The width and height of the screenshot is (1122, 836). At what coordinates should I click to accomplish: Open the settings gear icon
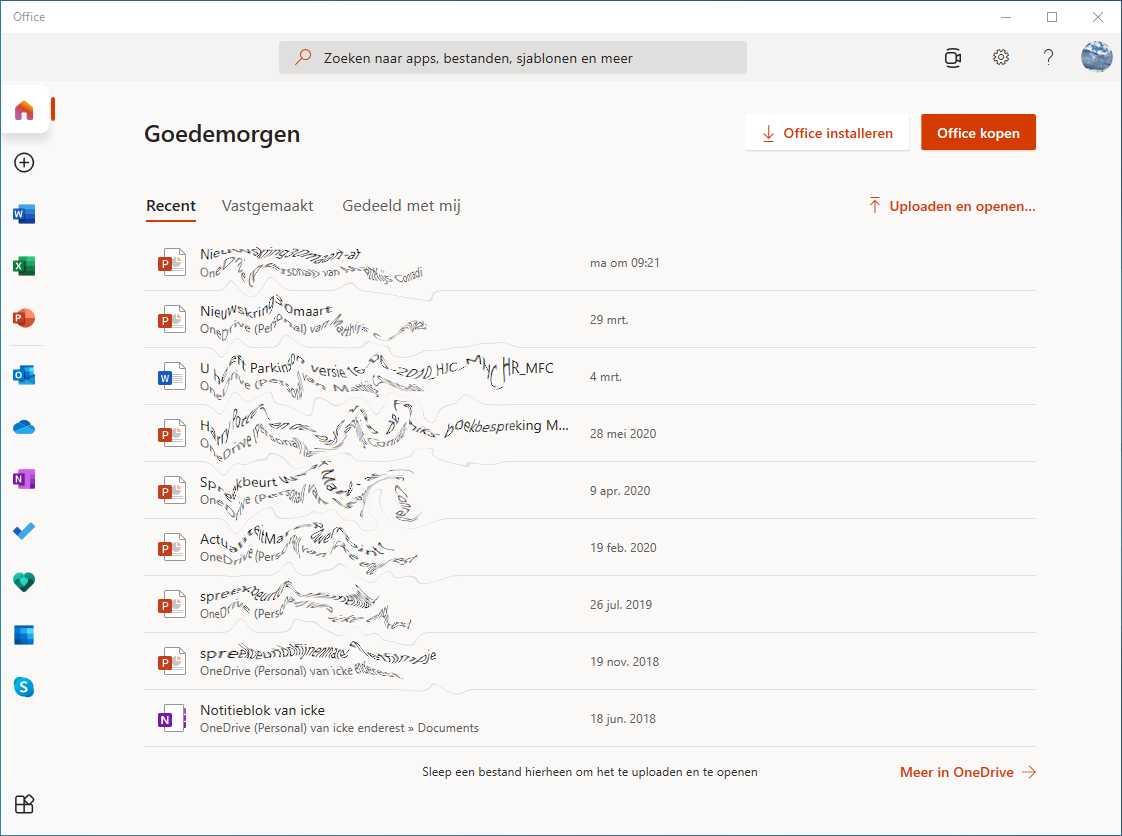(x=1000, y=57)
